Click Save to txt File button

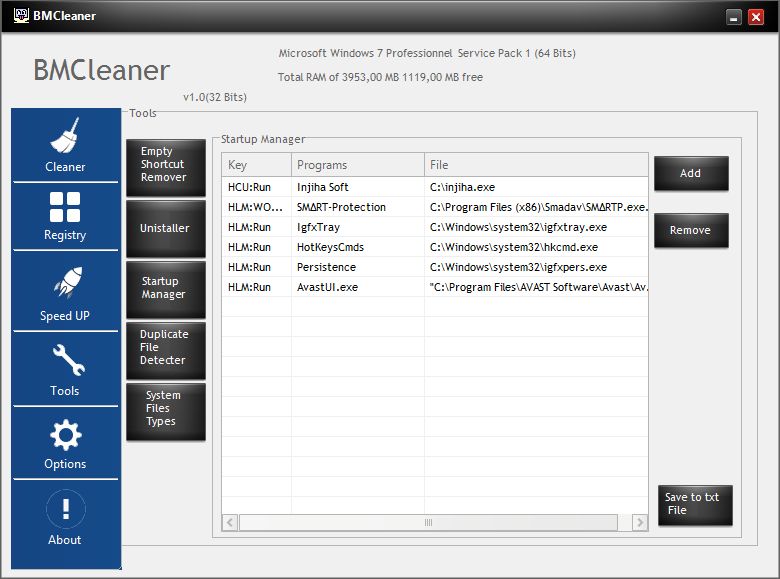(694, 504)
